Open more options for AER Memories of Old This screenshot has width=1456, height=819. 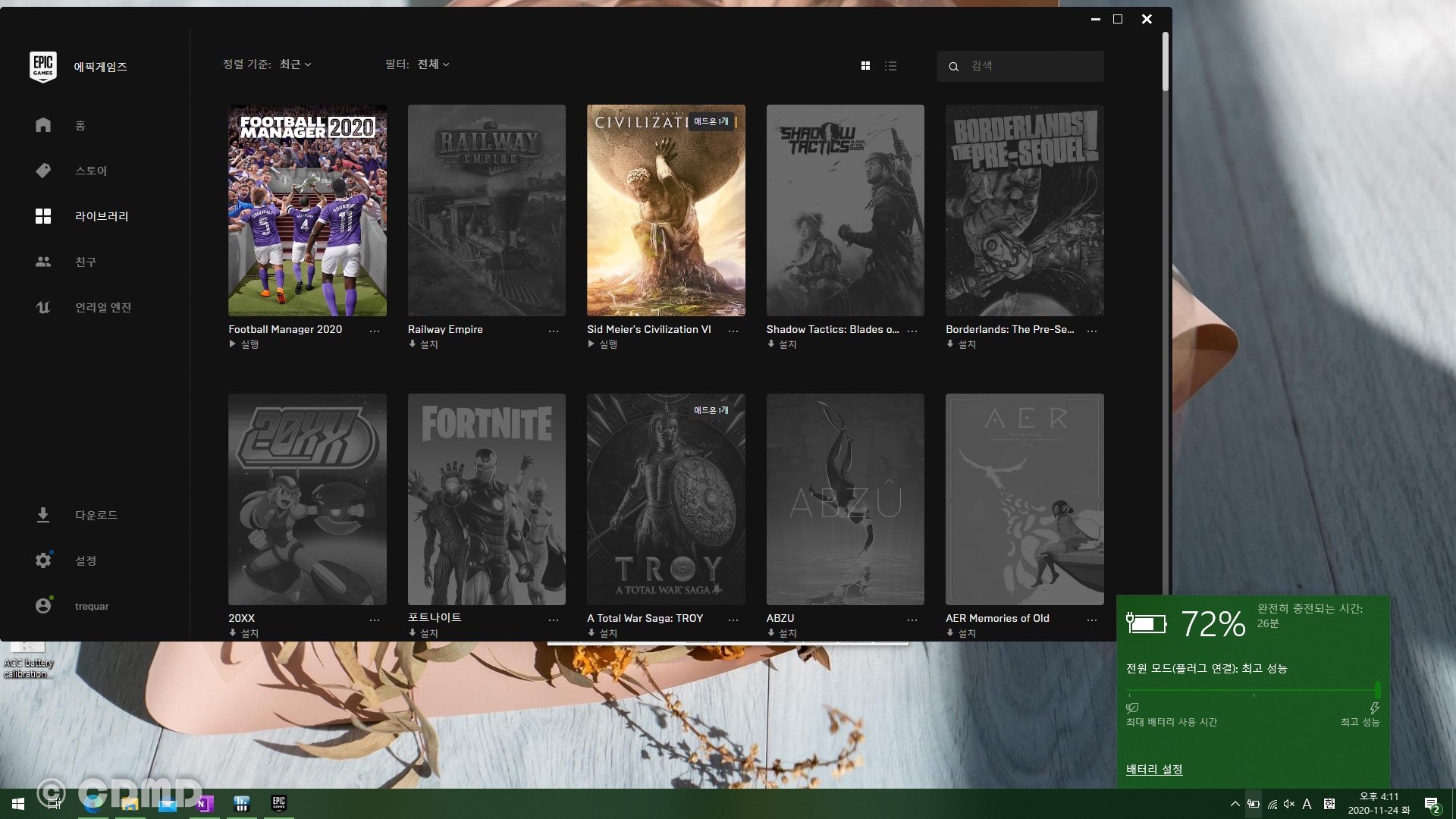[x=1092, y=620]
